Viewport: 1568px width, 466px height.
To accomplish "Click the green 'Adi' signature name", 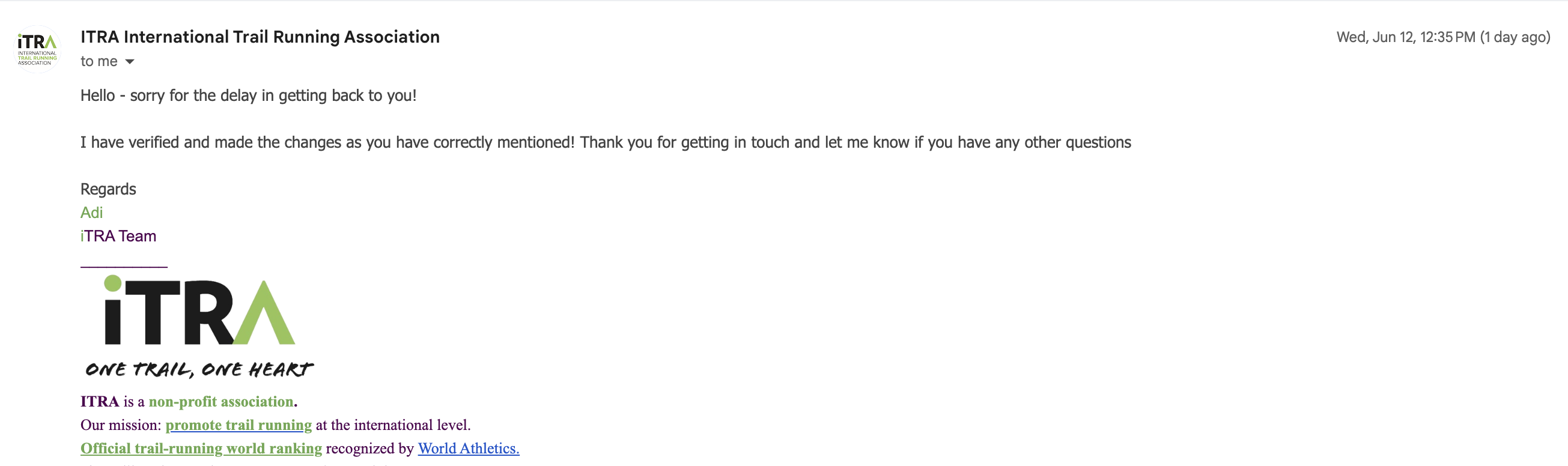I will point(91,213).
